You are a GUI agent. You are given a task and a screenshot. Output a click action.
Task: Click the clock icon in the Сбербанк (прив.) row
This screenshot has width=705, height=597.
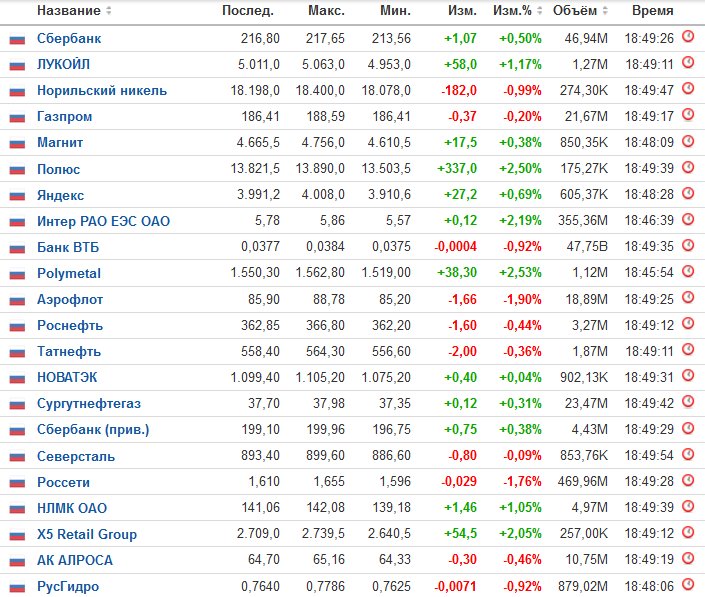coord(688,428)
